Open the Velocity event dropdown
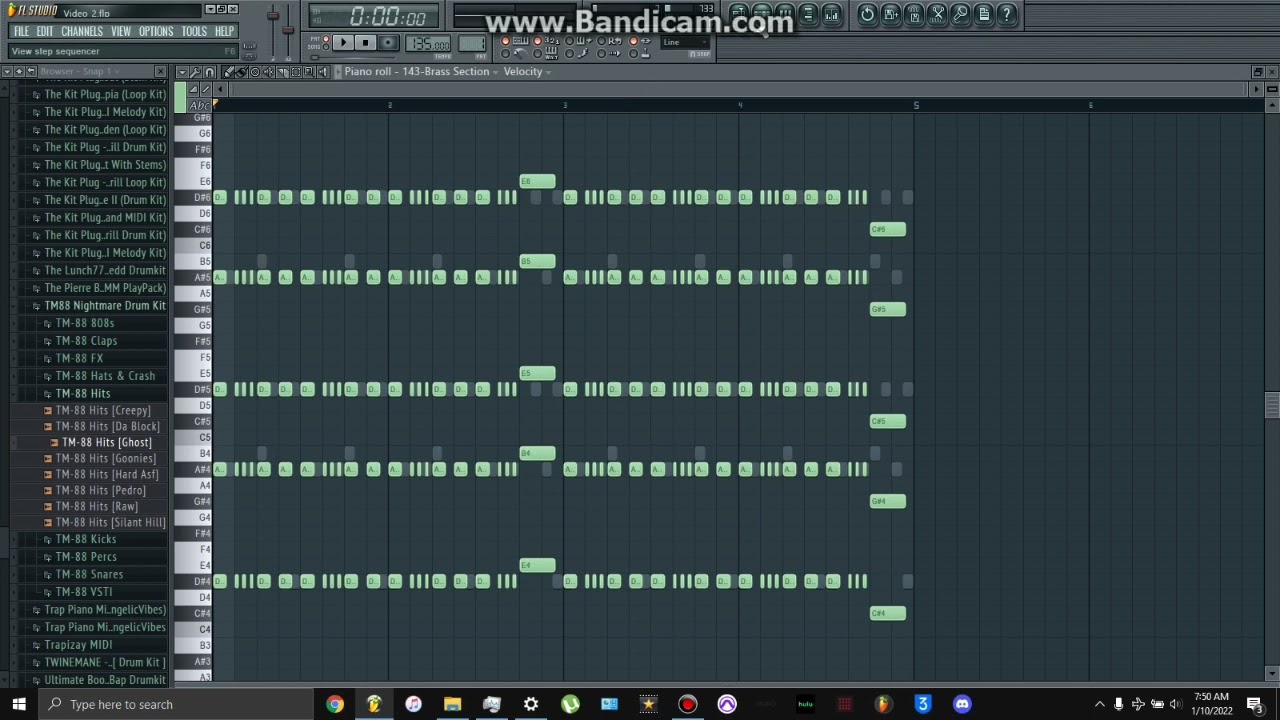 527,71
